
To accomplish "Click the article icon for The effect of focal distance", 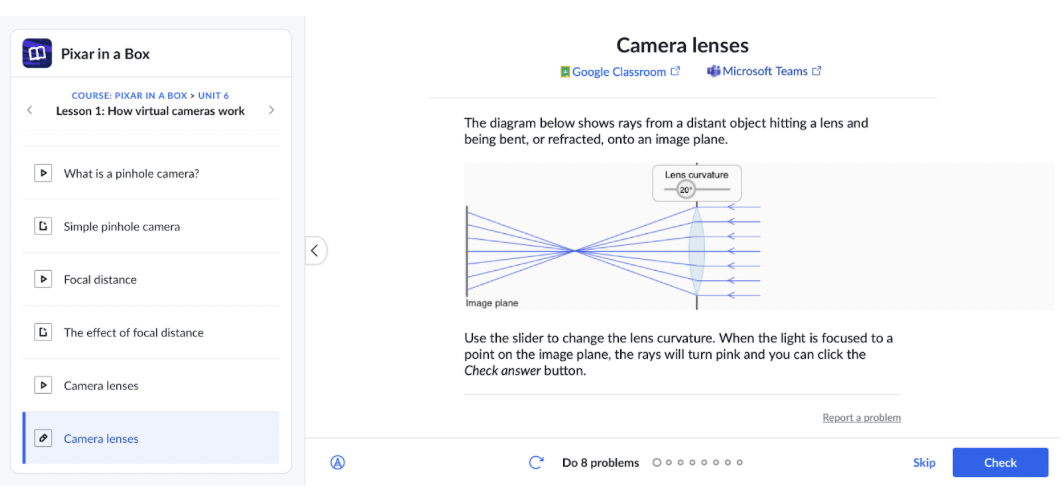I will pos(43,332).
